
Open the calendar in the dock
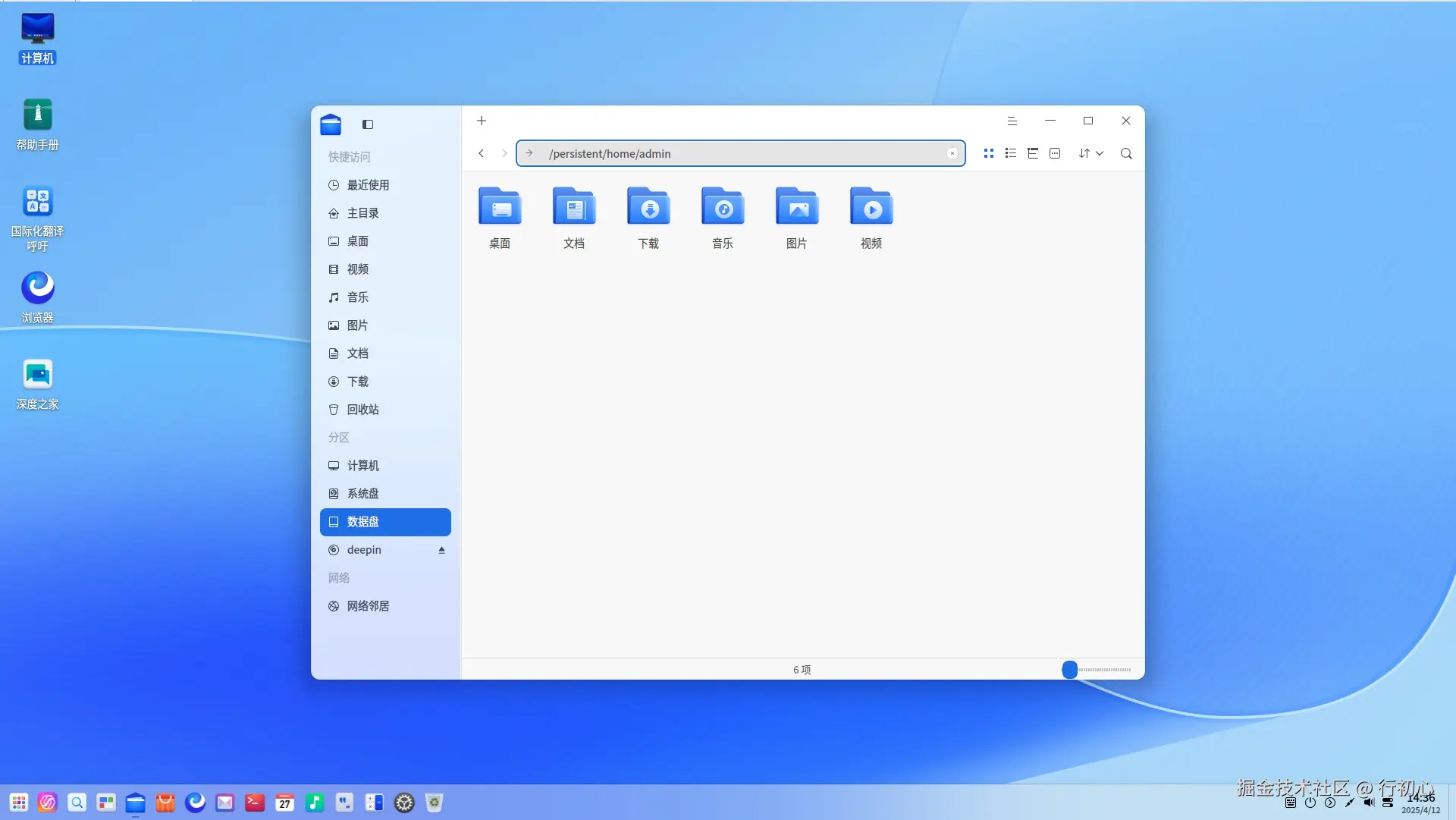point(285,803)
